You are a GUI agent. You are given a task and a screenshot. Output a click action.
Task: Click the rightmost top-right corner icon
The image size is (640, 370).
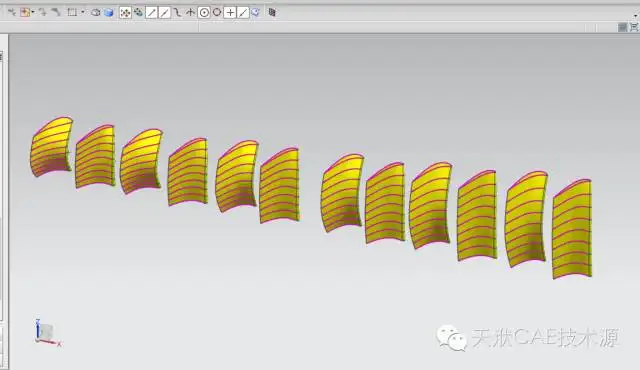tap(634, 27)
